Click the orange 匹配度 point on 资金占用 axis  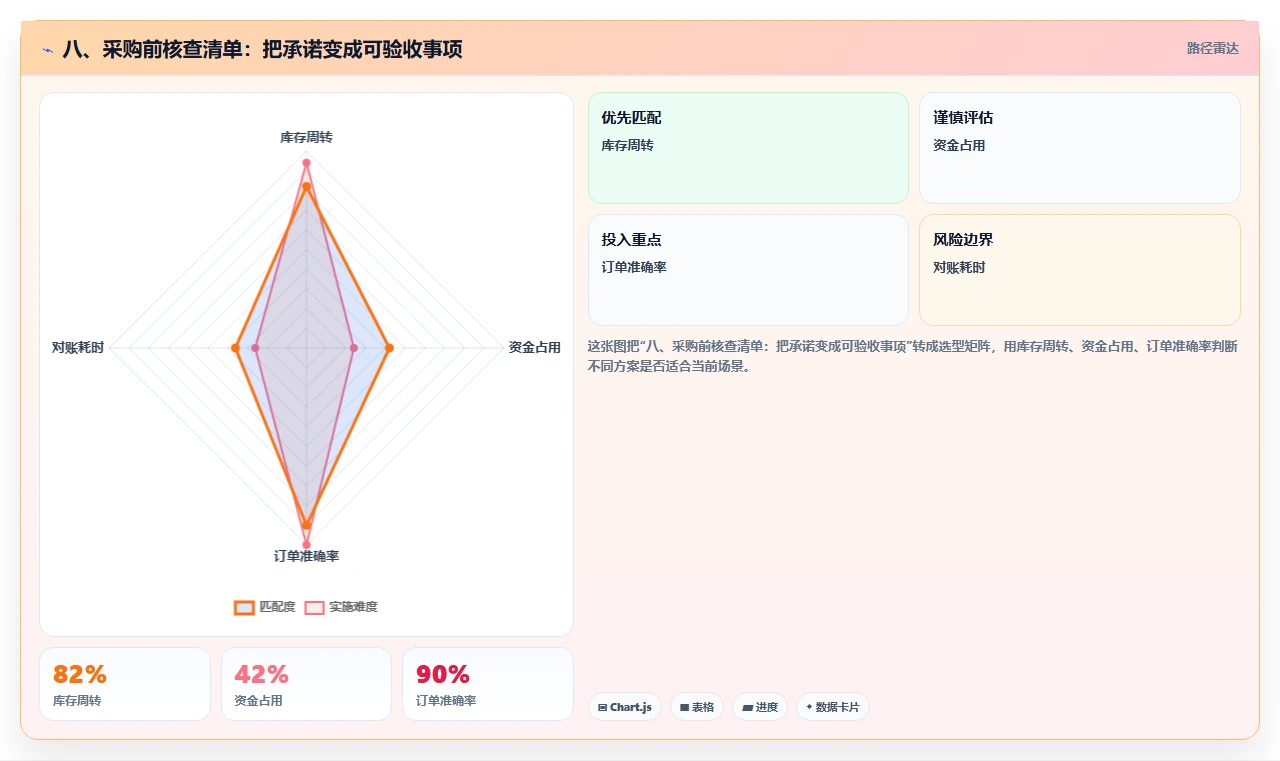(389, 348)
